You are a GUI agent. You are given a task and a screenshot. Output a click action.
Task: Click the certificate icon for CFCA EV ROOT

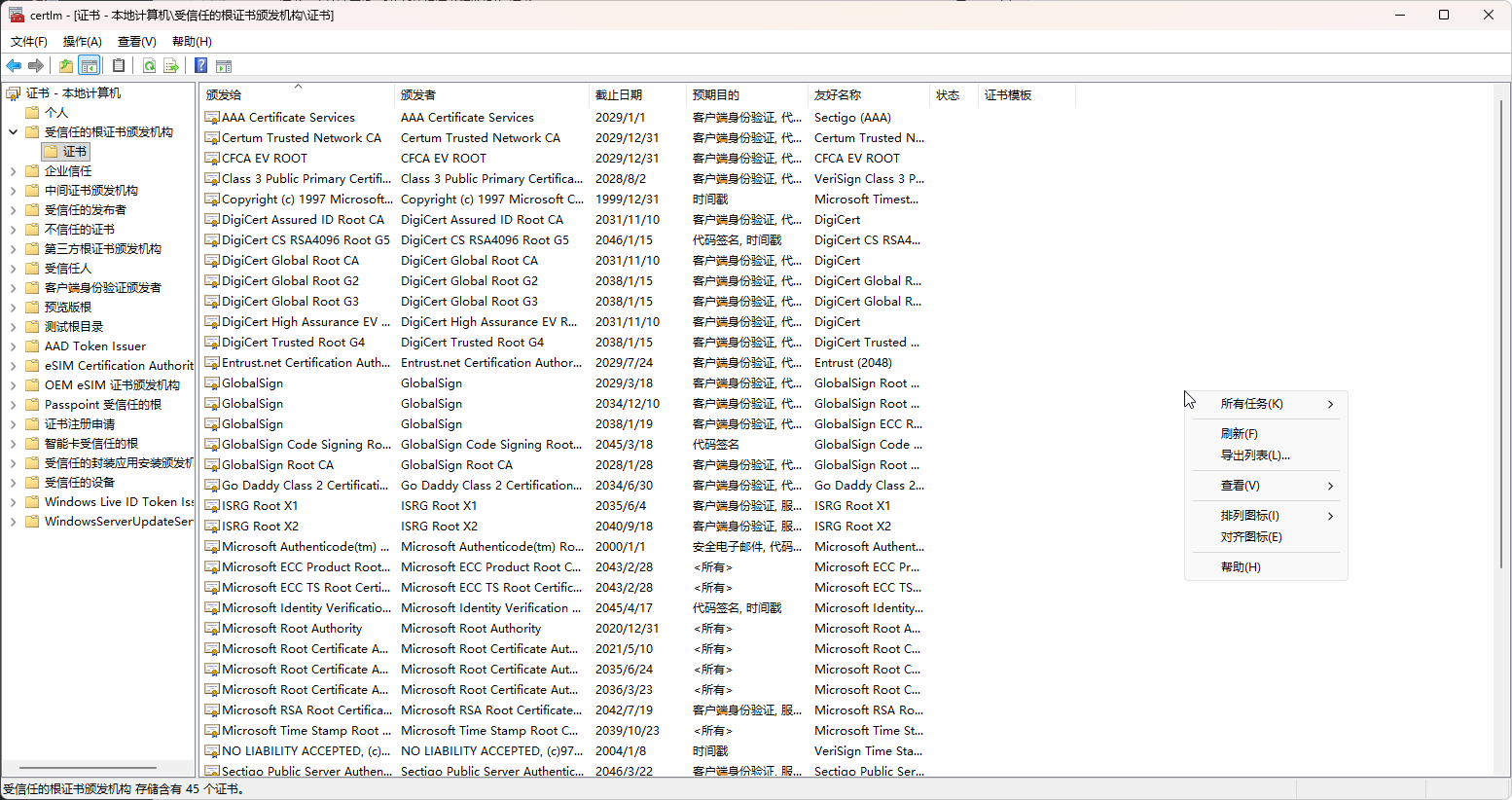click(212, 159)
